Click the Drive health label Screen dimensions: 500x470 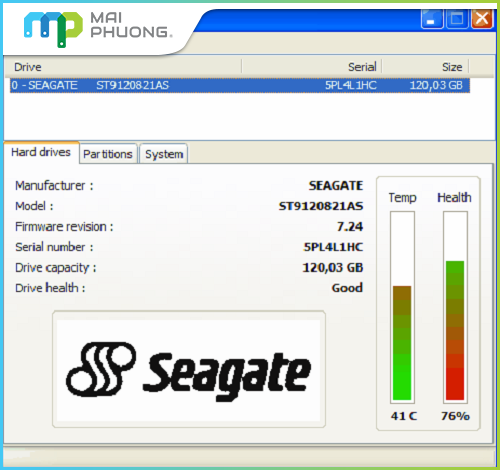tap(50, 288)
